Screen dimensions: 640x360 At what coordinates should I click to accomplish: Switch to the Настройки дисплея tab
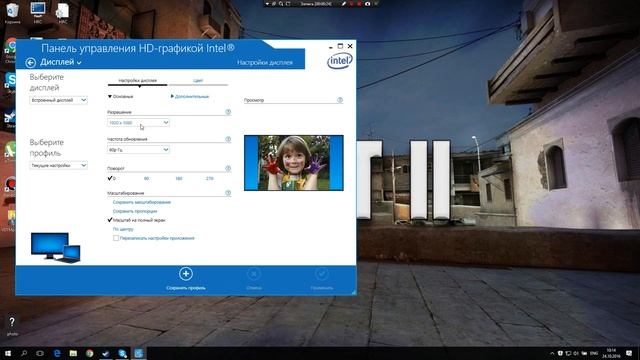pyautogui.click(x=138, y=81)
